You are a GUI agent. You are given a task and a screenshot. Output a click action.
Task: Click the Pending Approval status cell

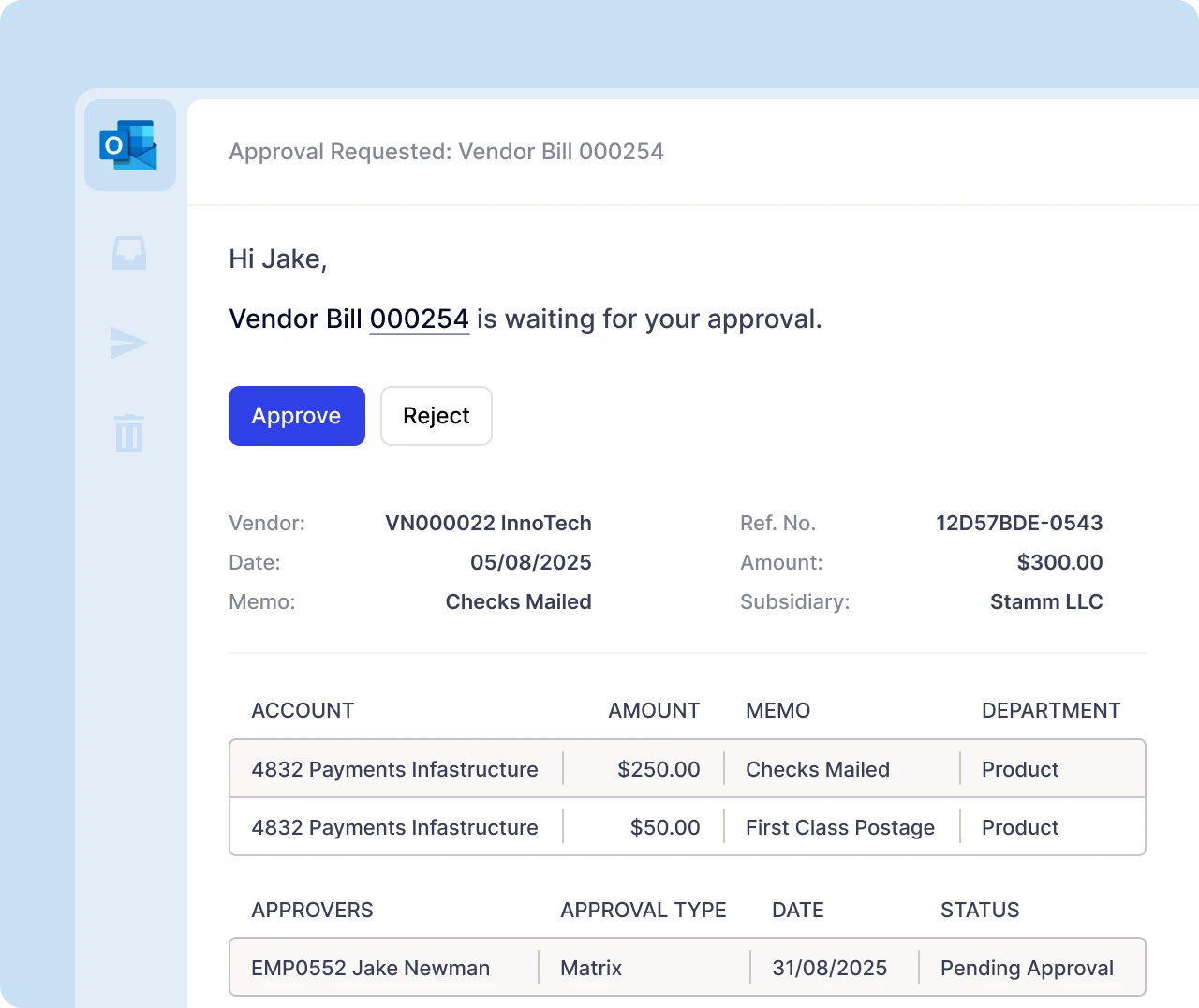[x=1027, y=968]
